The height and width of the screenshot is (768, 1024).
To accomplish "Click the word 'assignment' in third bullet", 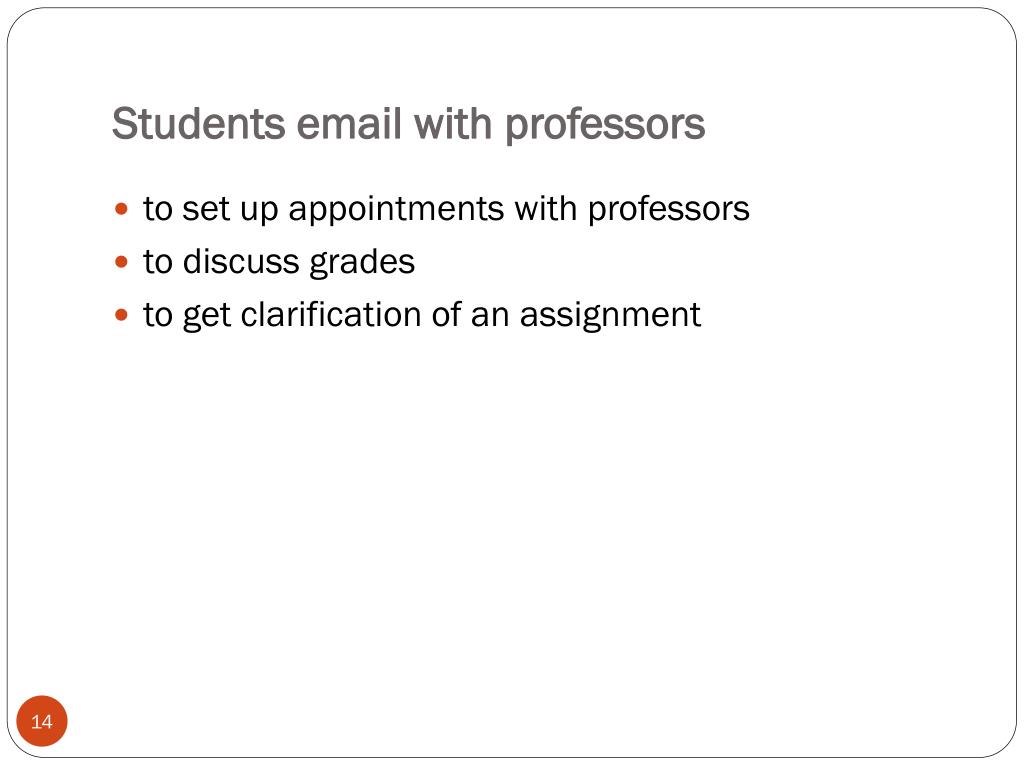I will [610, 316].
